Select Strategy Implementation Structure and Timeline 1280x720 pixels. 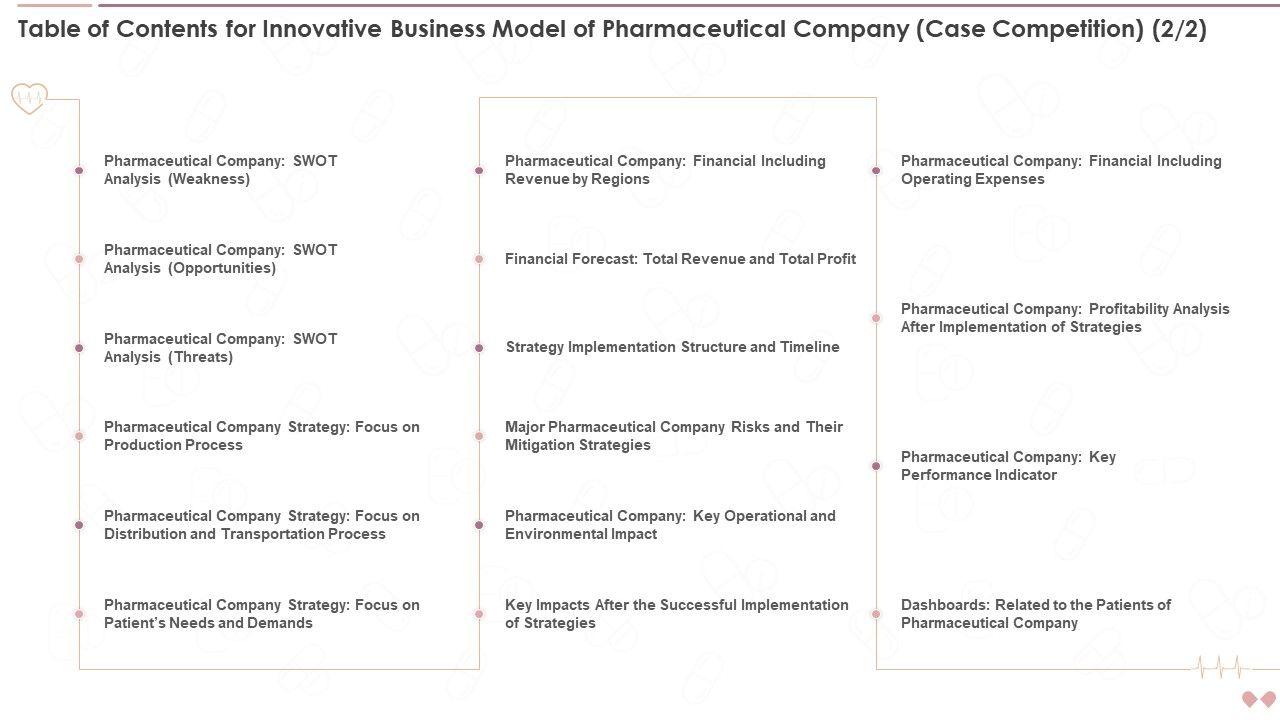coord(672,347)
